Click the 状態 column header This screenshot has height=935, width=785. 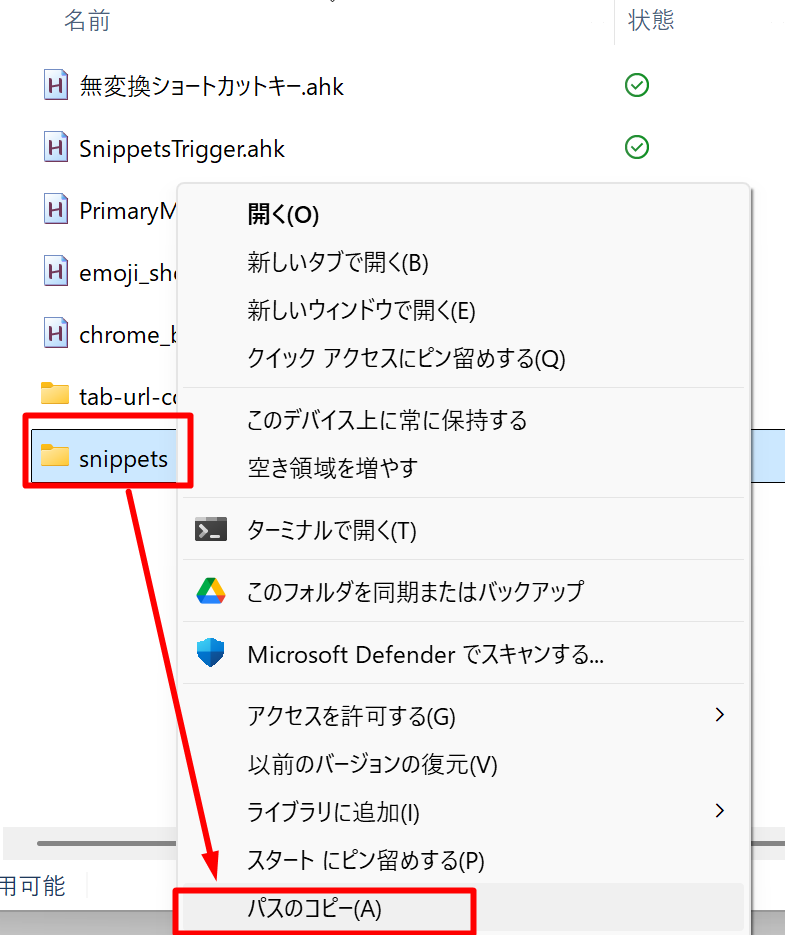pos(651,20)
